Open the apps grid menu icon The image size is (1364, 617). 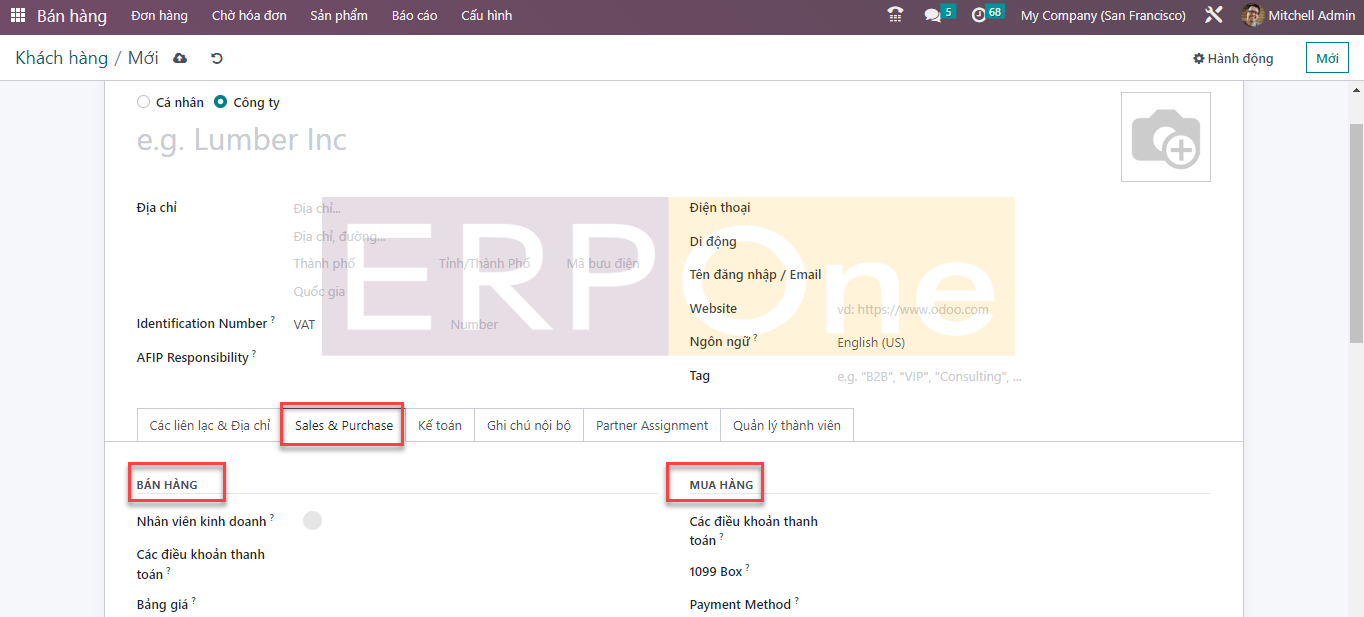coord(18,16)
